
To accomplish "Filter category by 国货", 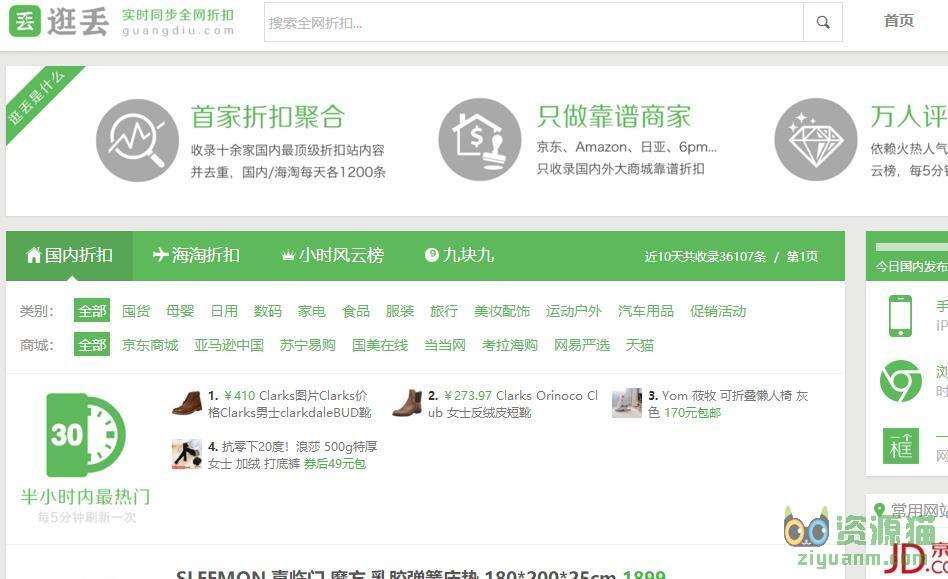I will (136, 311).
